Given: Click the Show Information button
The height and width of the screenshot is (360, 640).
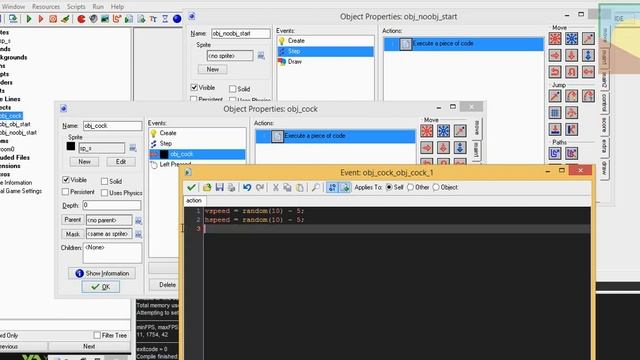Looking at the screenshot, I should [x=102, y=273].
